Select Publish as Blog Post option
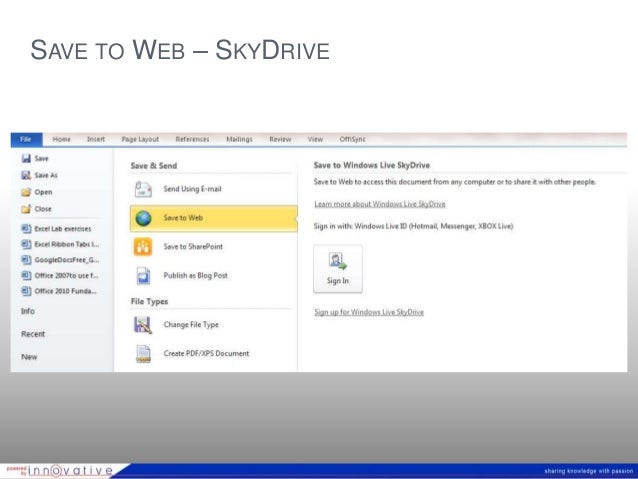 pos(214,276)
